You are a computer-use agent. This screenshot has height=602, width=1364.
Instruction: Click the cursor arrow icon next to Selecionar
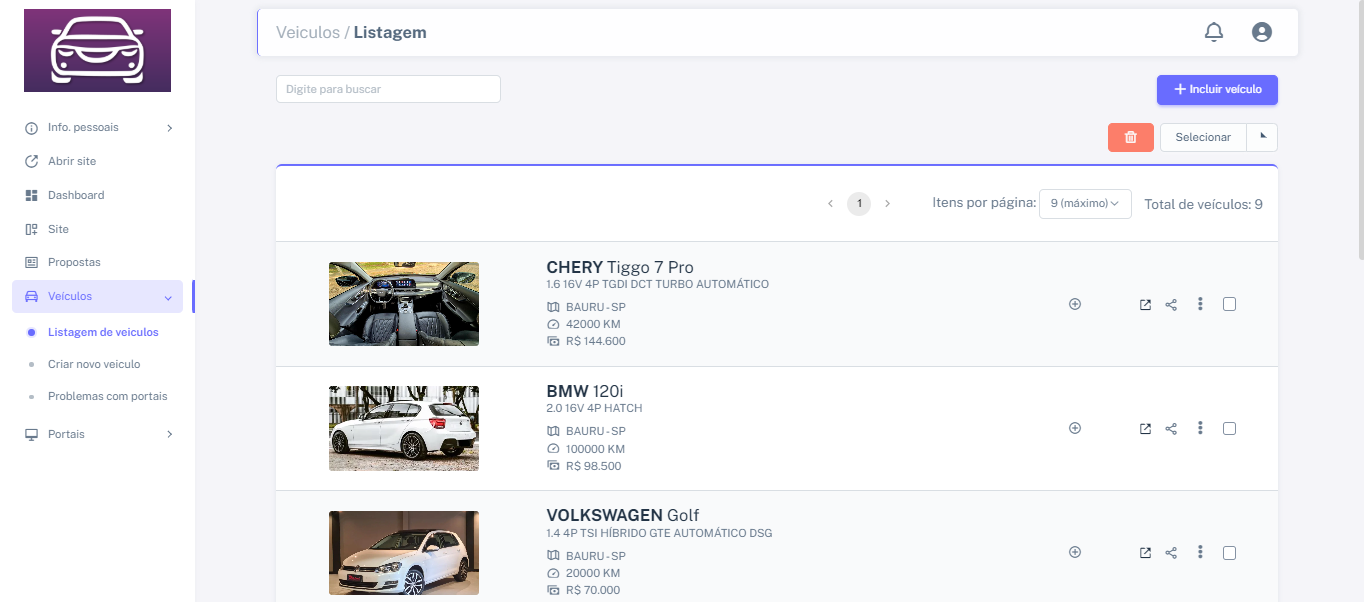(1262, 137)
